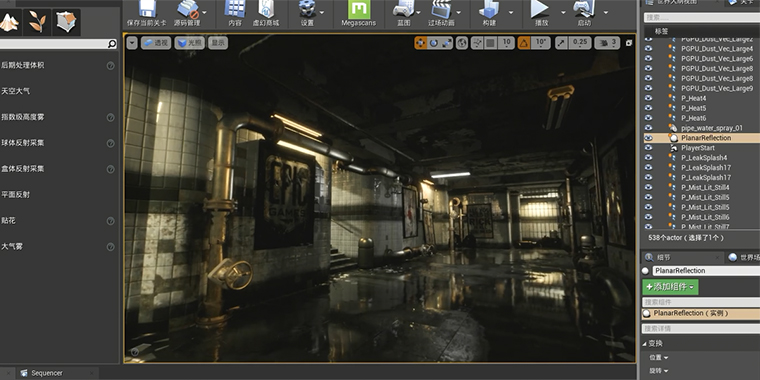Viewport: 760px width, 380px height.
Task: Open the 显示 show flags menu
Action: point(218,43)
